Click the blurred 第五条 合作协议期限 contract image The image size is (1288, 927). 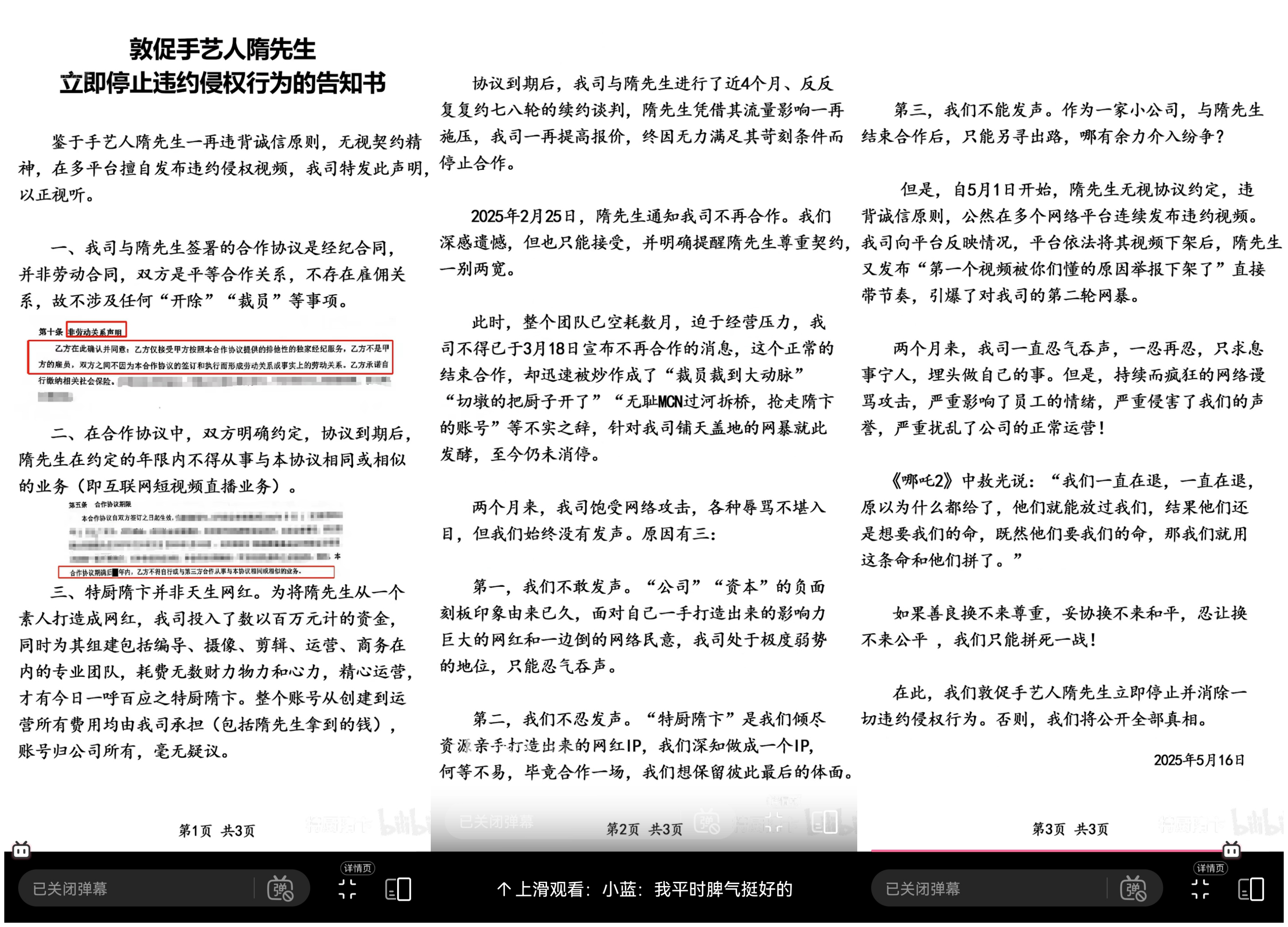pyautogui.click(x=202, y=538)
